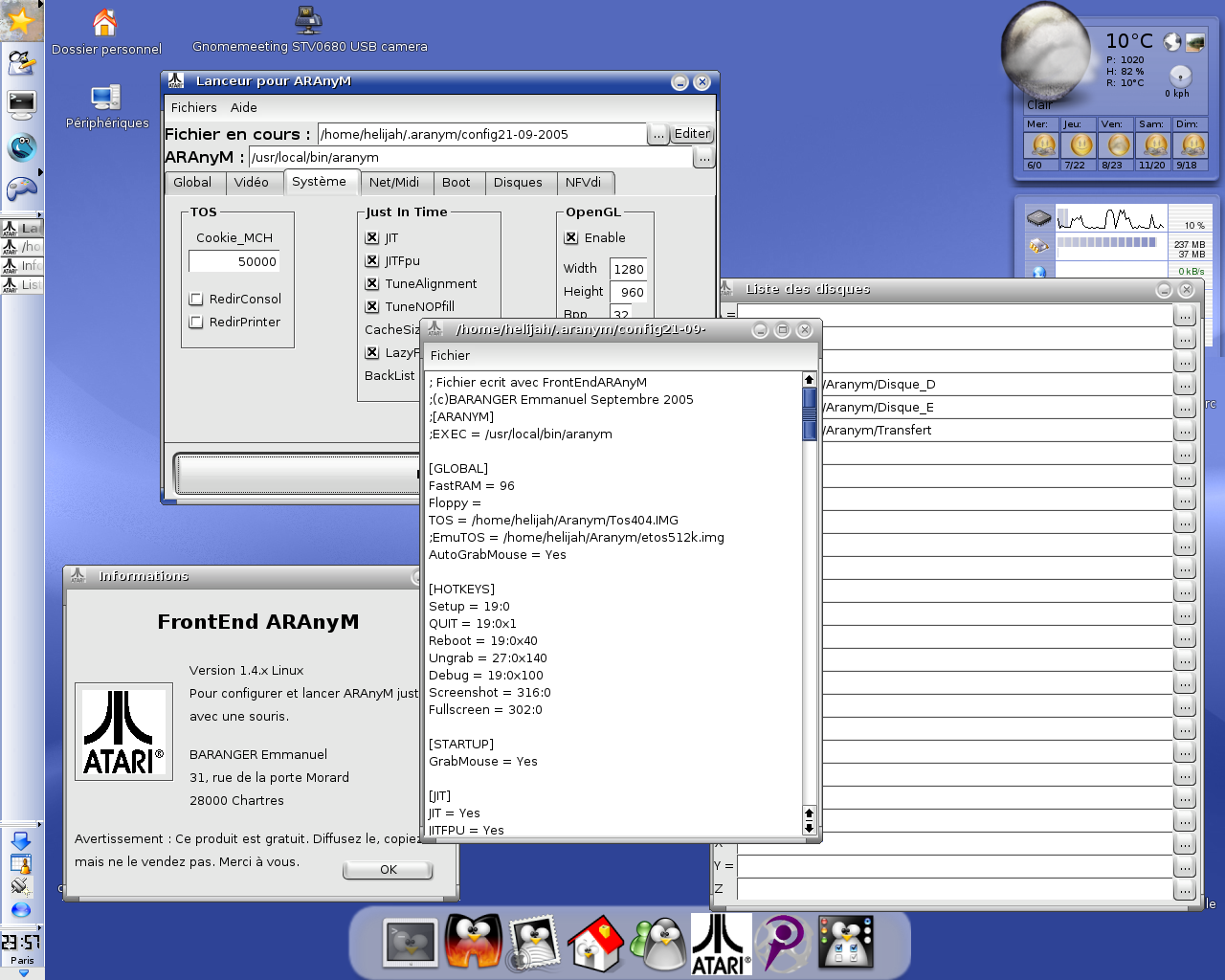Click the Editer button
This screenshot has width=1225, height=980.
692,134
